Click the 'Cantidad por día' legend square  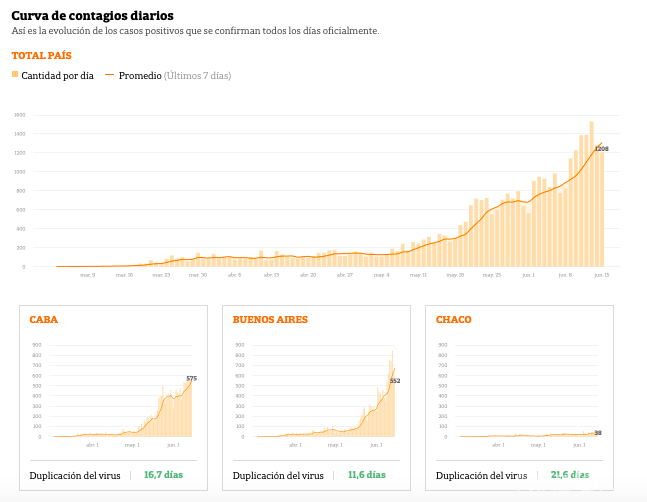point(15,75)
